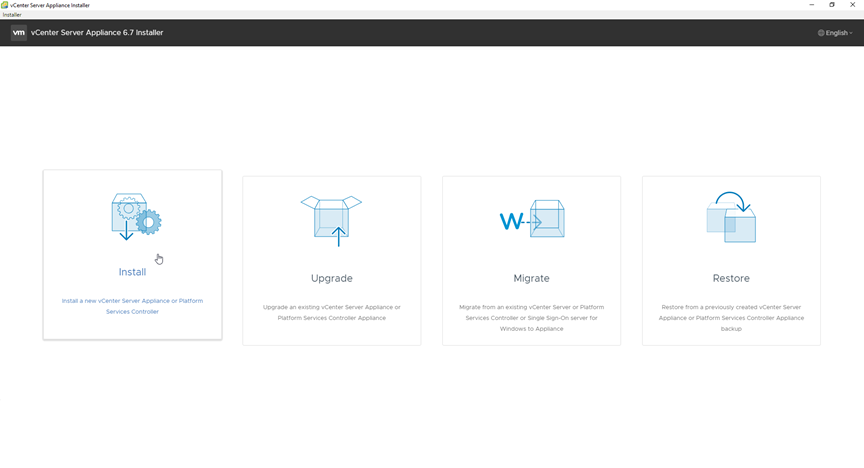Click the globe icon beside English

tap(821, 33)
